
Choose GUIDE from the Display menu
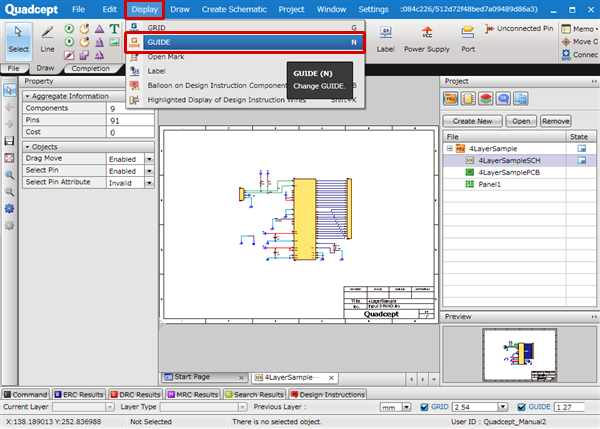pos(246,42)
